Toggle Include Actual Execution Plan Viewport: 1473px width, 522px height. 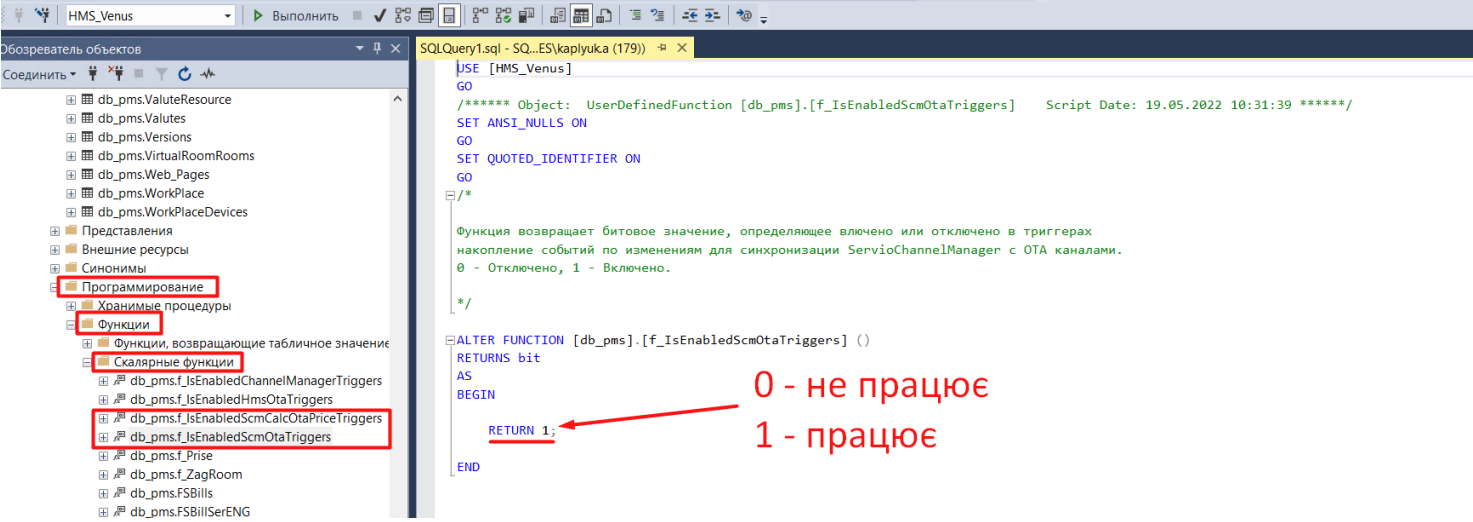pyautogui.click(x=480, y=16)
